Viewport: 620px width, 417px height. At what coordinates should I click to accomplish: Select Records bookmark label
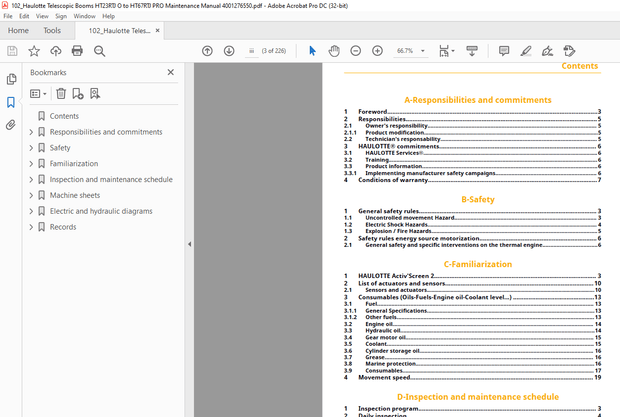pos(63,227)
